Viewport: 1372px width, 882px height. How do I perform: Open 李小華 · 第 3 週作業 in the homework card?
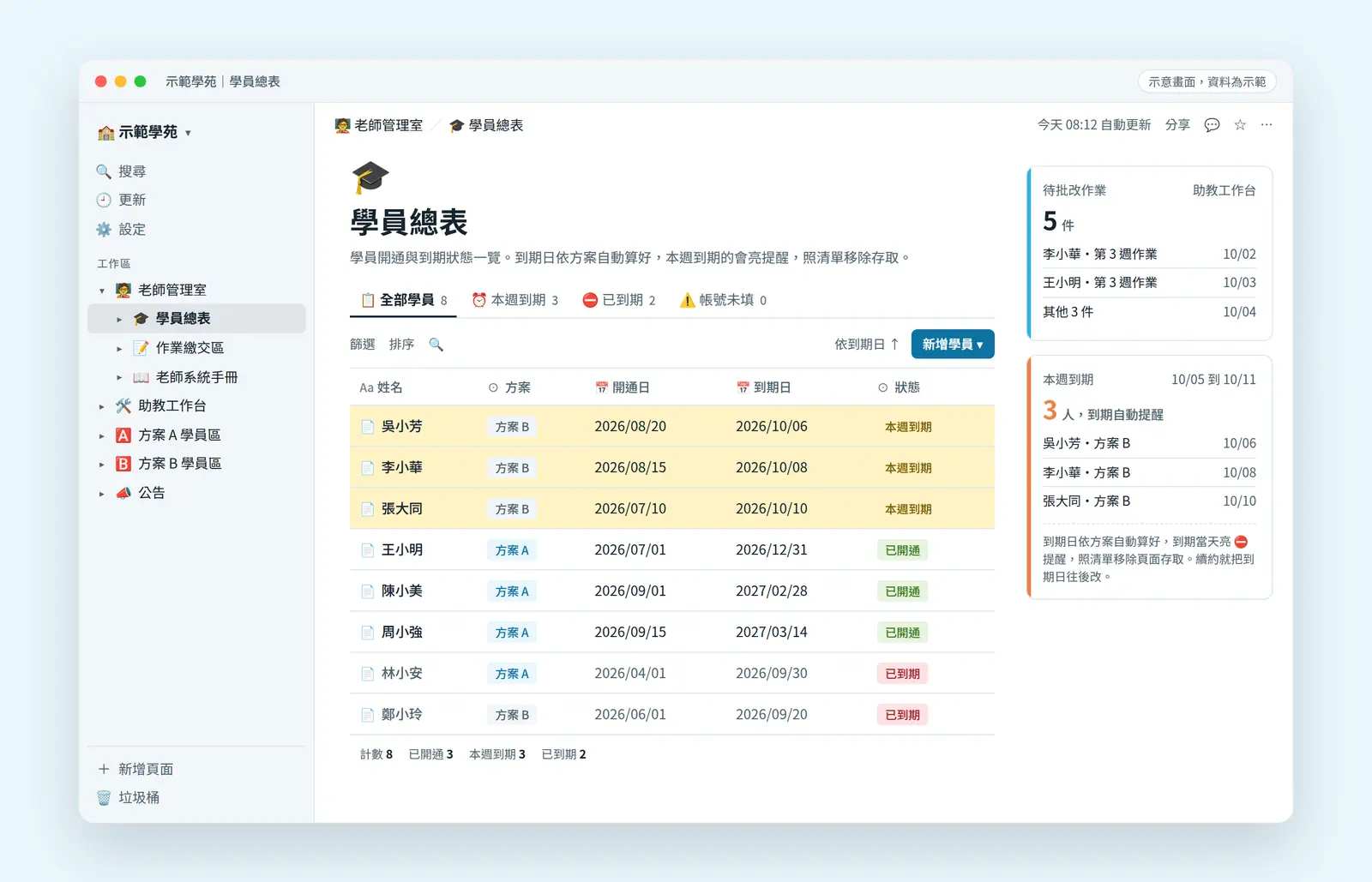(1149, 255)
